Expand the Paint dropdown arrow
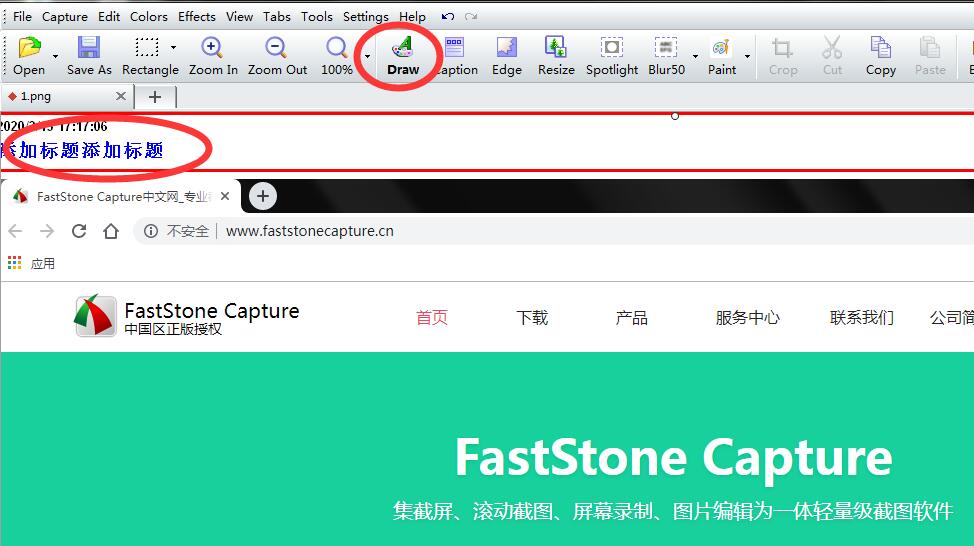Screen dimensions: 974x546 [747, 57]
